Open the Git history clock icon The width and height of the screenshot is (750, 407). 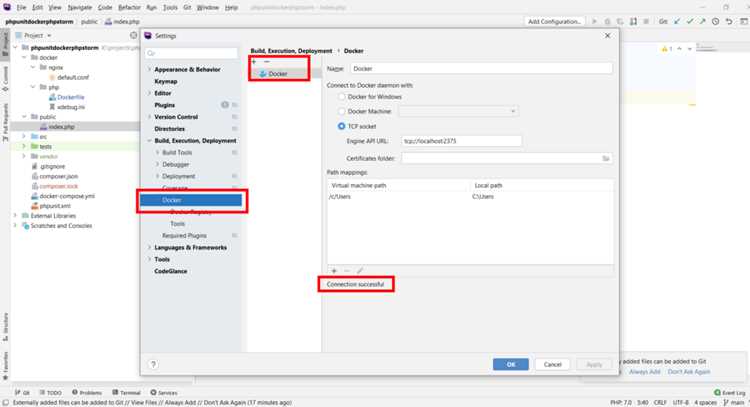point(716,22)
